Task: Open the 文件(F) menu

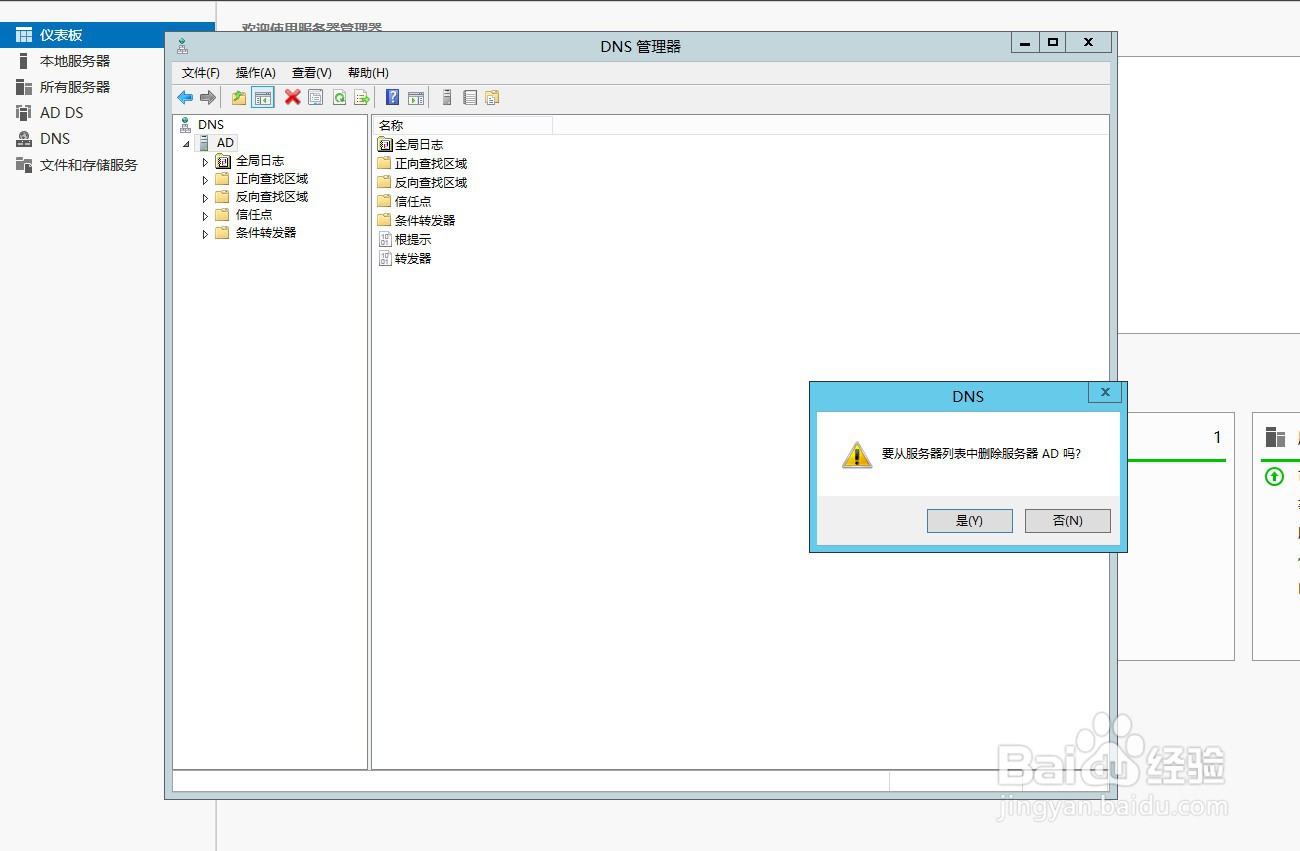Action: (201, 73)
